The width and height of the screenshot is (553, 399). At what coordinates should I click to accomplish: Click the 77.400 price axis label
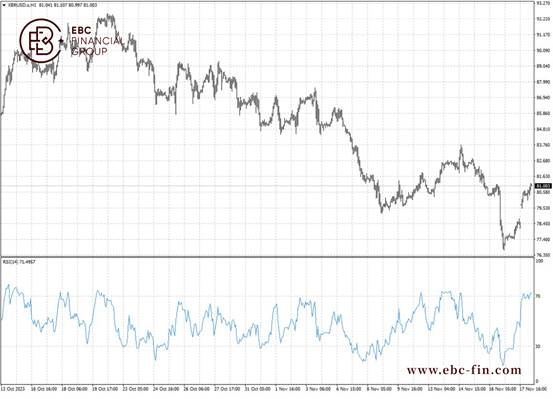(543, 240)
